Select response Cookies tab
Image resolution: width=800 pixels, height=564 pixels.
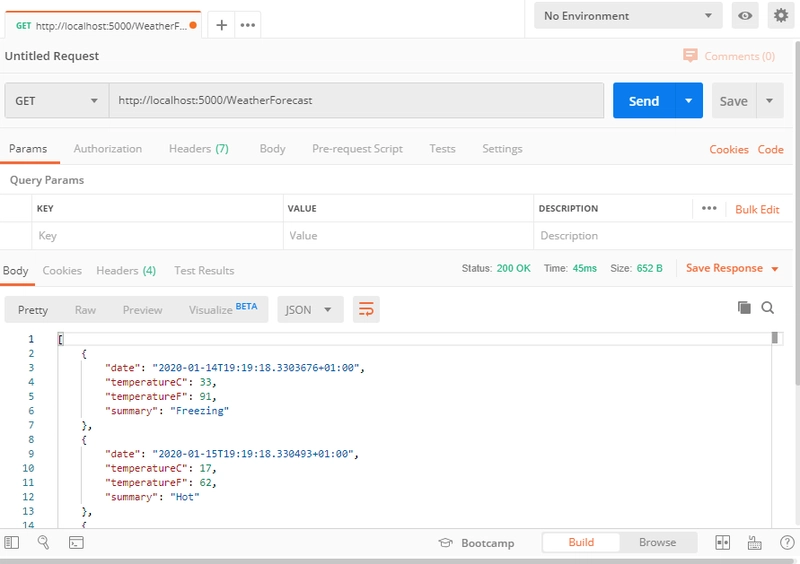(62, 271)
